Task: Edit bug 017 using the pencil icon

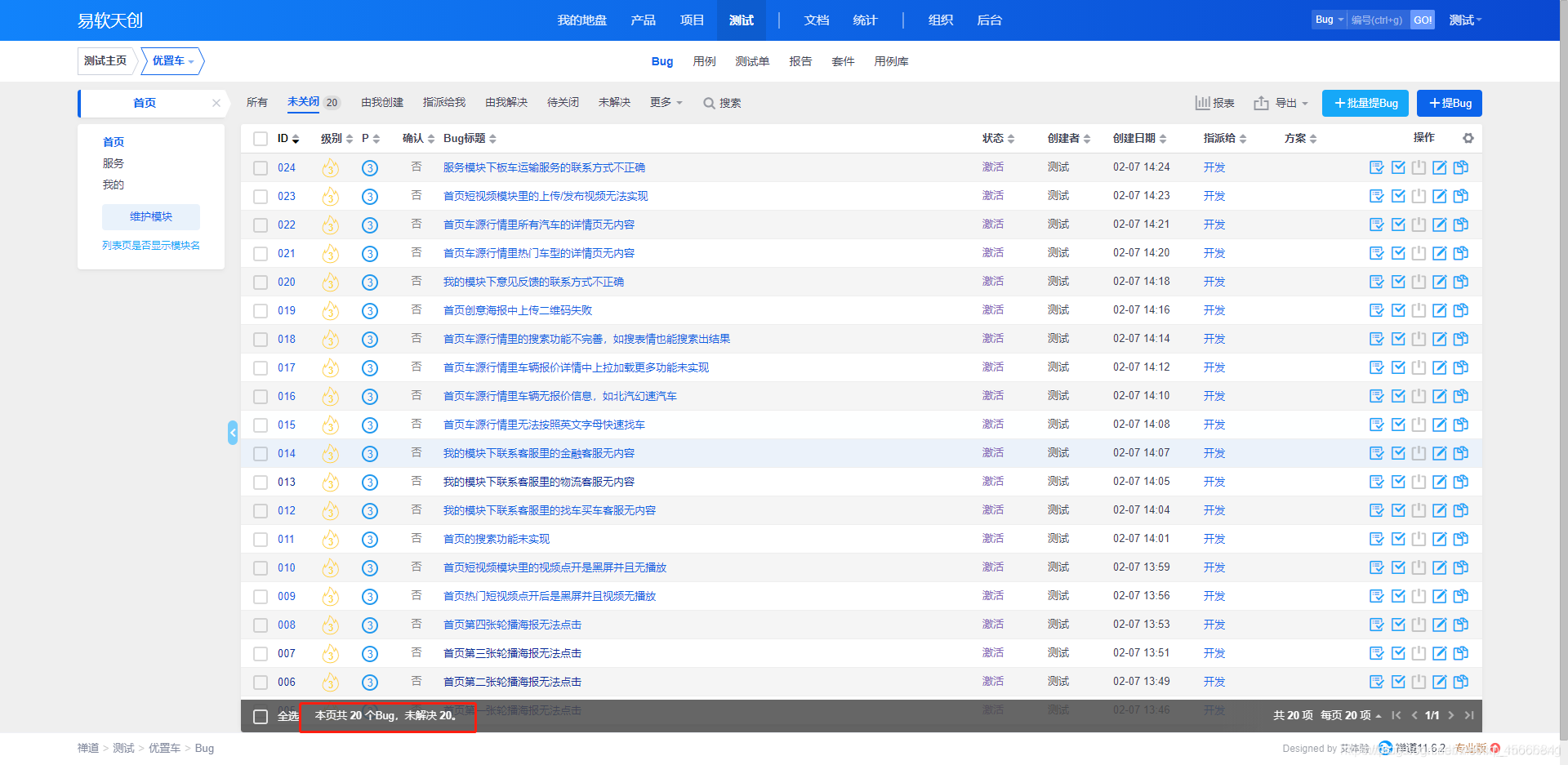Action: click(1440, 367)
